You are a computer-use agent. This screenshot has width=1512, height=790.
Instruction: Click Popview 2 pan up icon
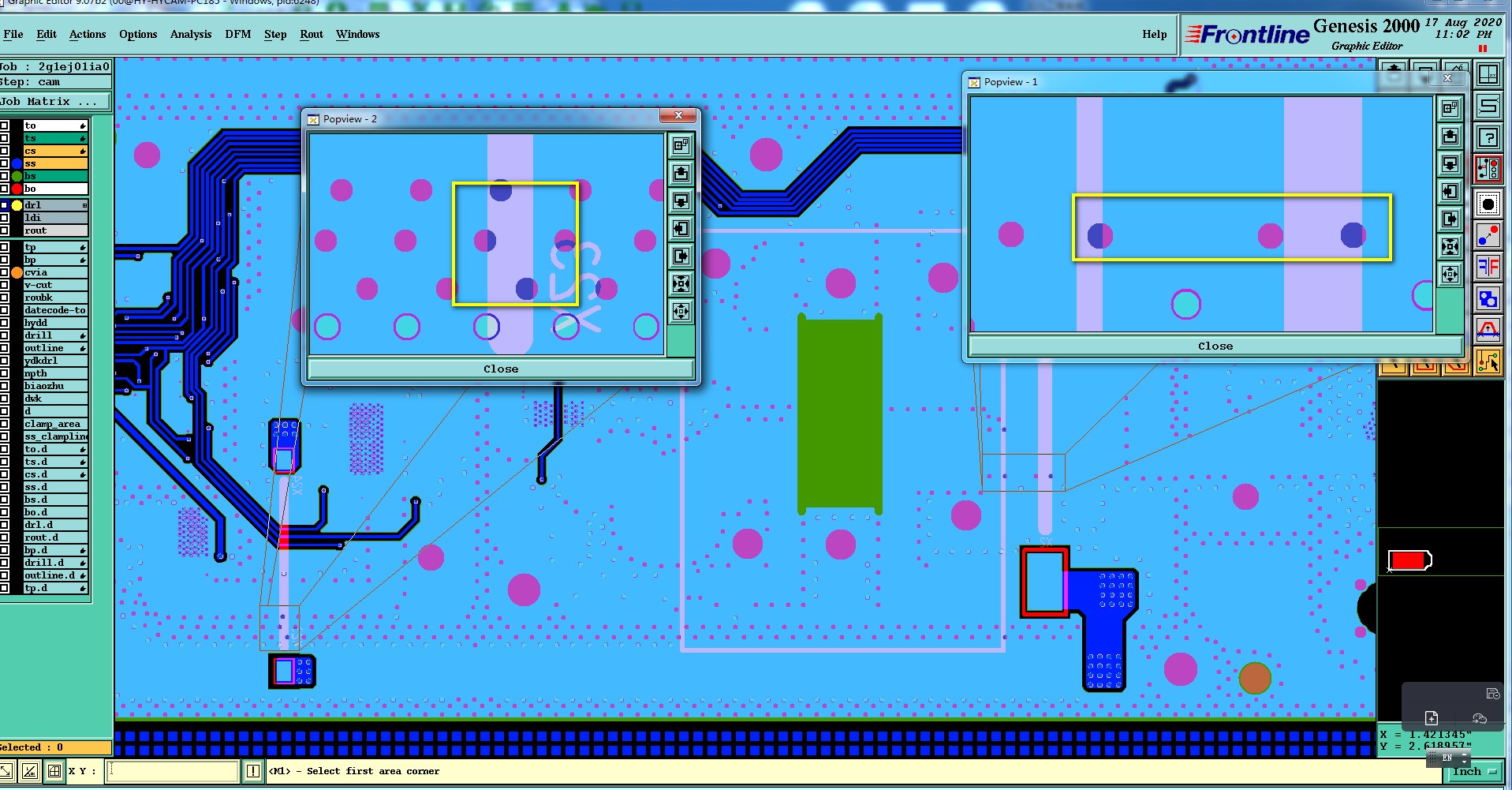tap(681, 173)
